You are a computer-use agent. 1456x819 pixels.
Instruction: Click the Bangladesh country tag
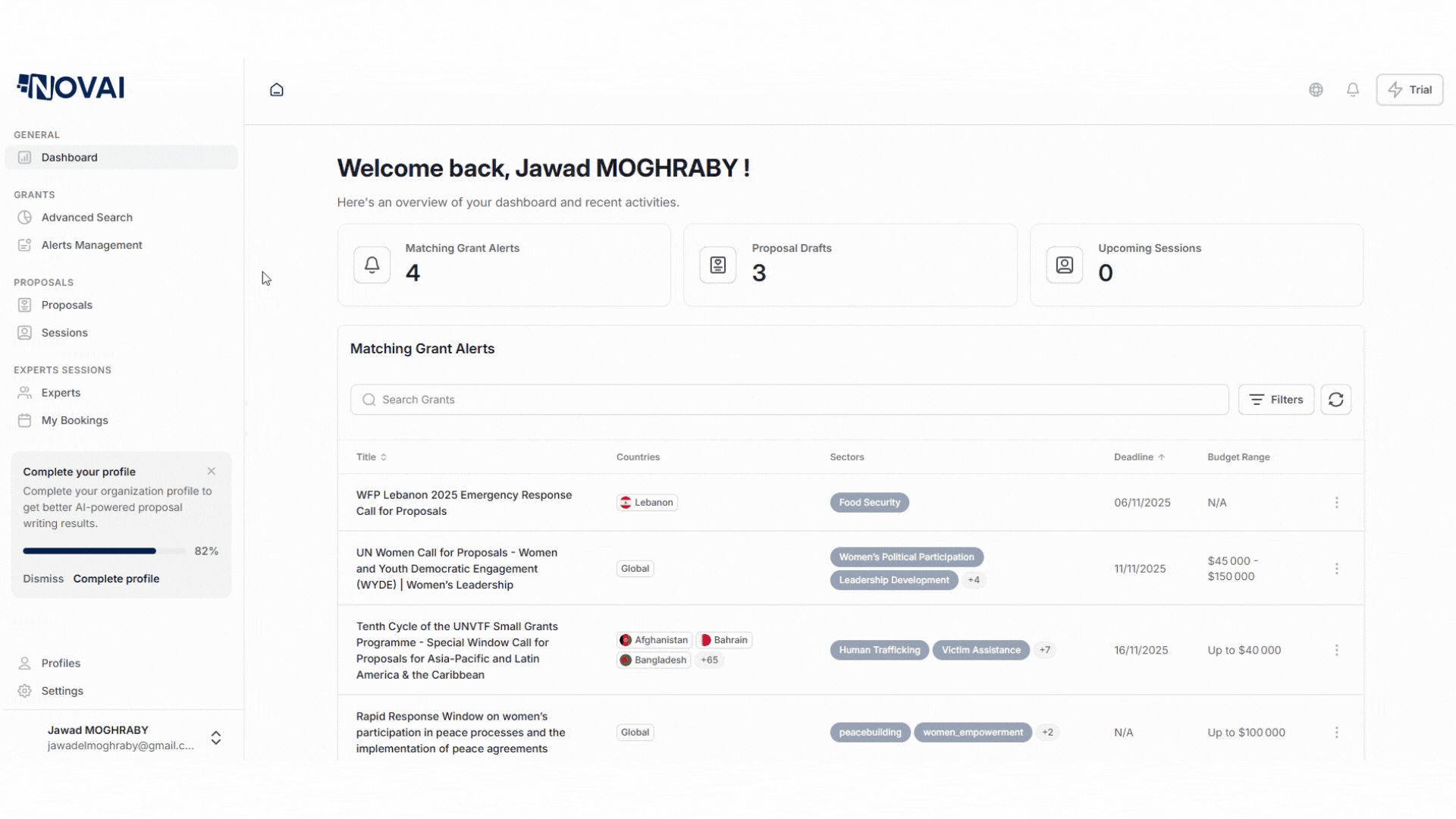click(654, 661)
